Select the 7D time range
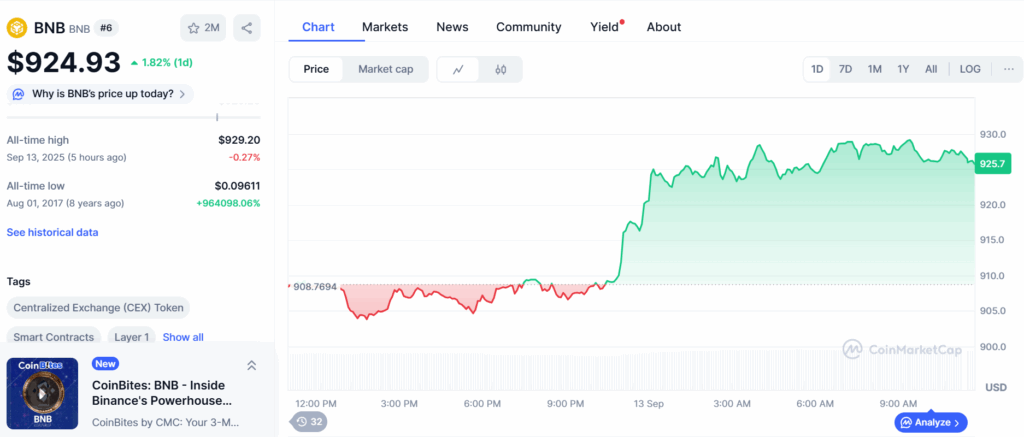This screenshot has height=437, width=1024. coord(846,69)
